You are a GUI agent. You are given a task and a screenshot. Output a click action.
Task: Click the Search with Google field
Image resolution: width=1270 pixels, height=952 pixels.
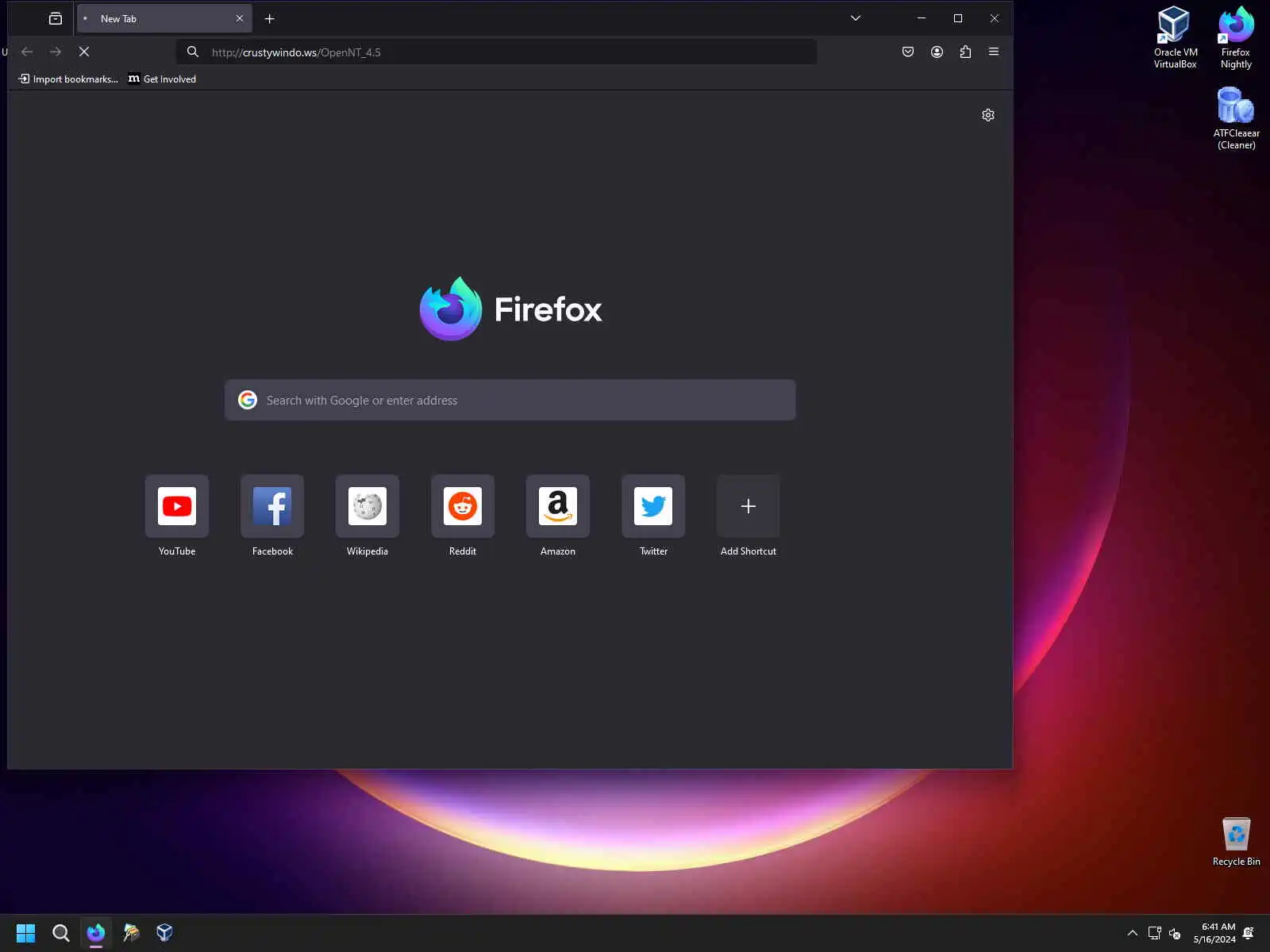click(x=510, y=400)
